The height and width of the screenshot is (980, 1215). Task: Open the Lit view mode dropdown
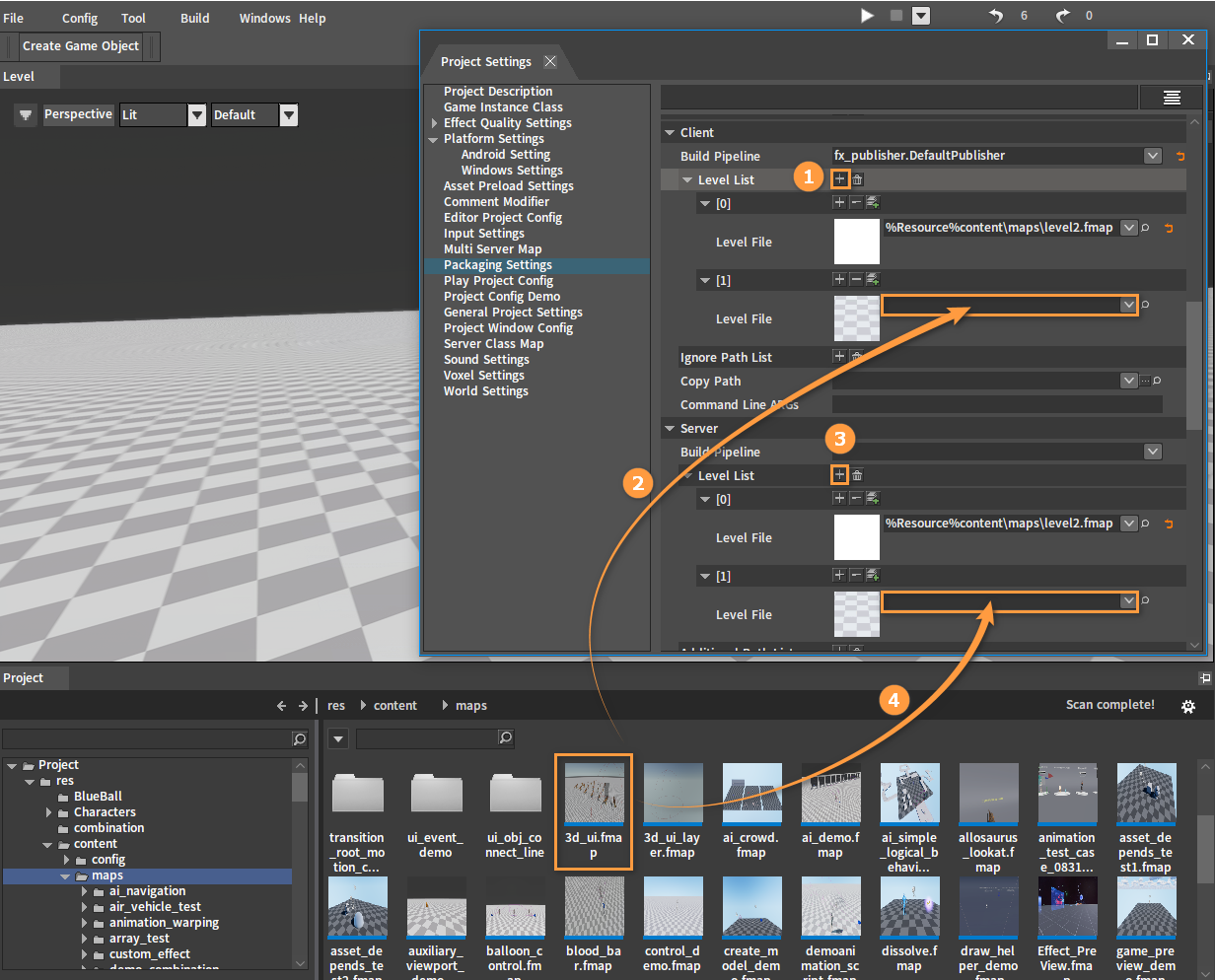point(197,115)
